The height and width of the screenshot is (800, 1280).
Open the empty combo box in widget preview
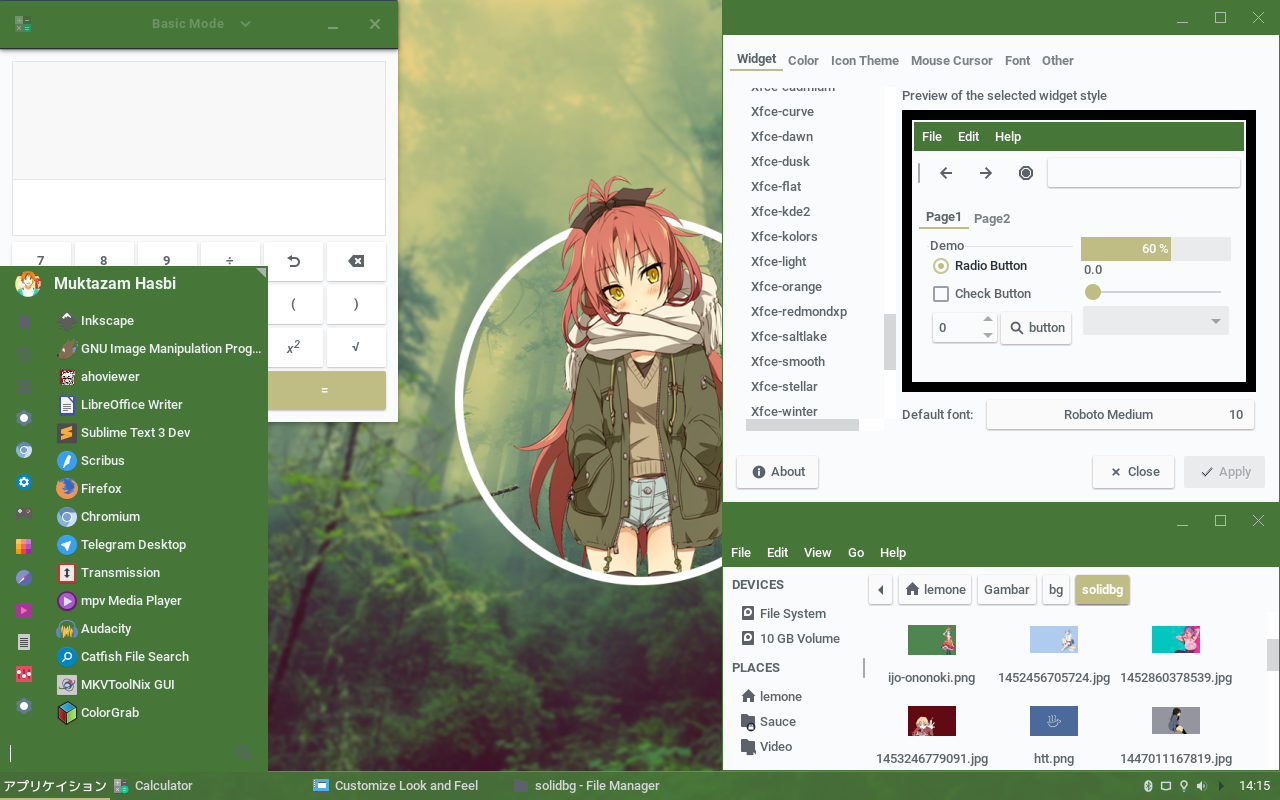1156,321
